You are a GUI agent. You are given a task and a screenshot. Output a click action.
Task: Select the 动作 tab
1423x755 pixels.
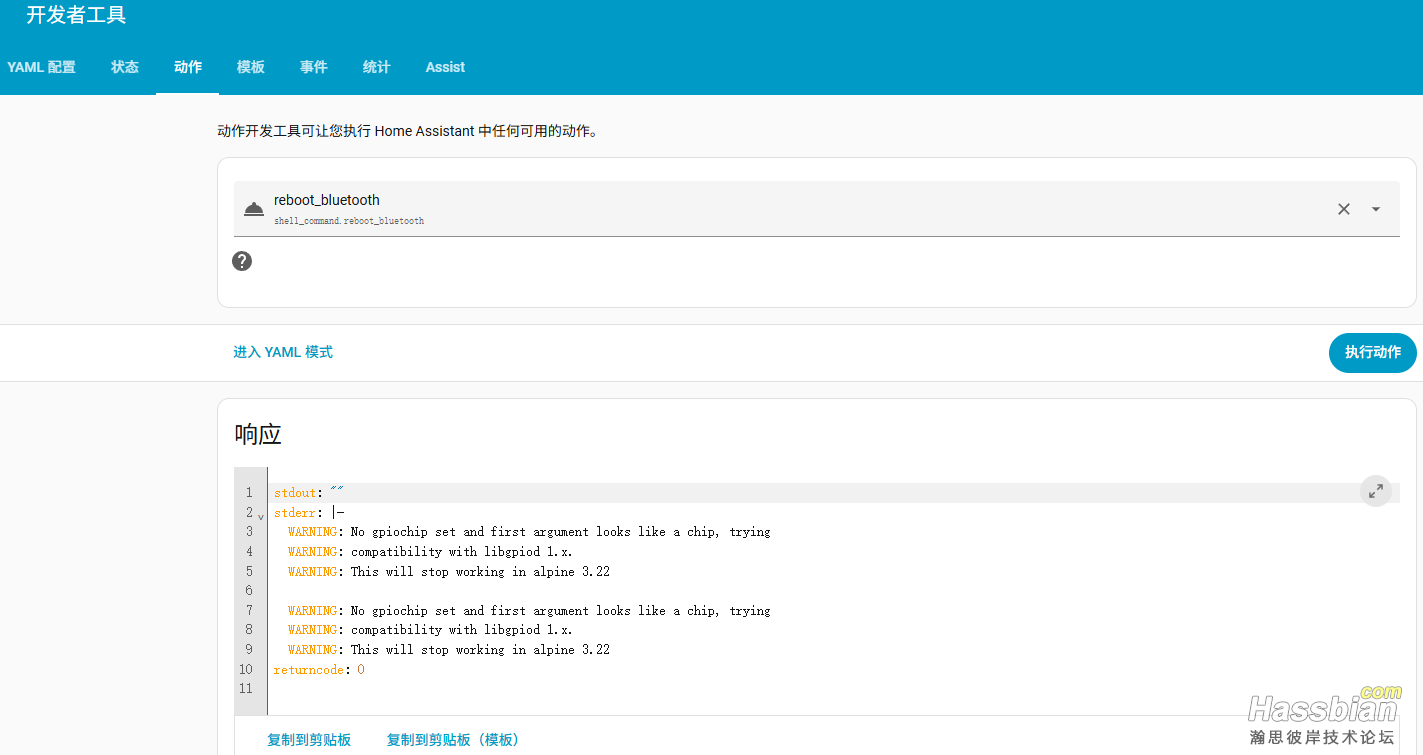[x=188, y=67]
